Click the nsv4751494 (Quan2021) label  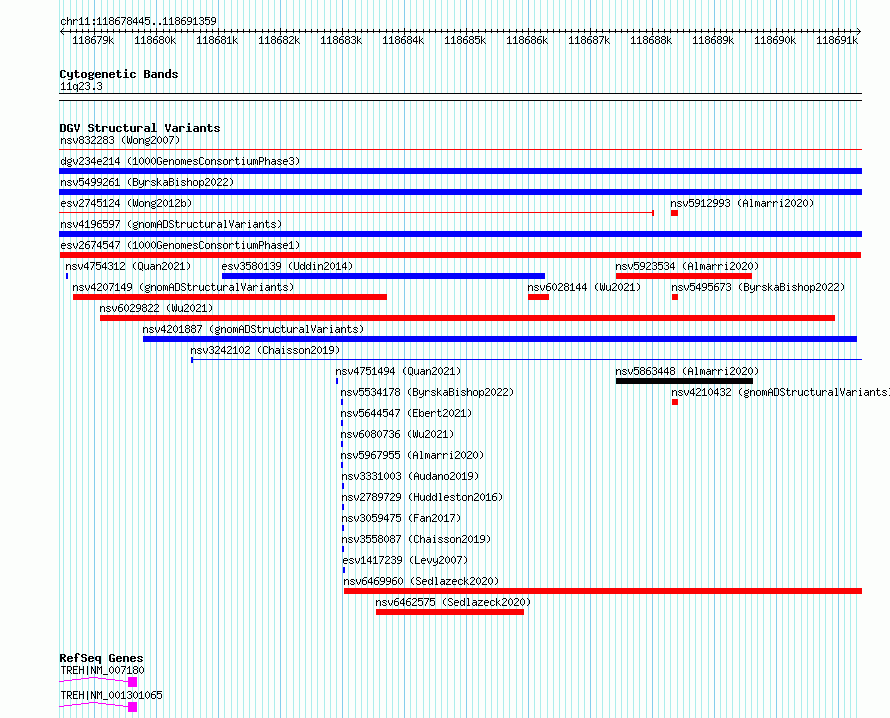click(x=398, y=371)
